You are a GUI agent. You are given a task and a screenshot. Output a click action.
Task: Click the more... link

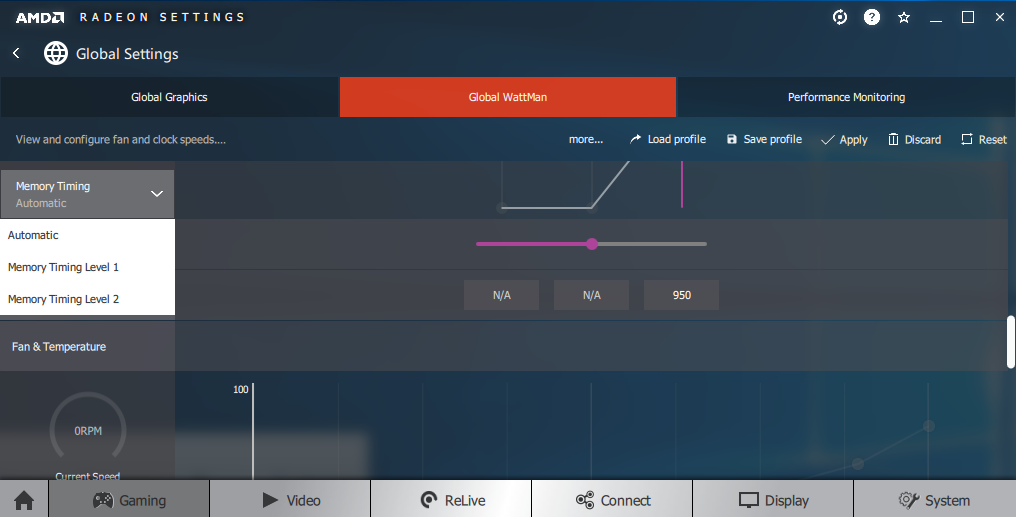[586, 139]
